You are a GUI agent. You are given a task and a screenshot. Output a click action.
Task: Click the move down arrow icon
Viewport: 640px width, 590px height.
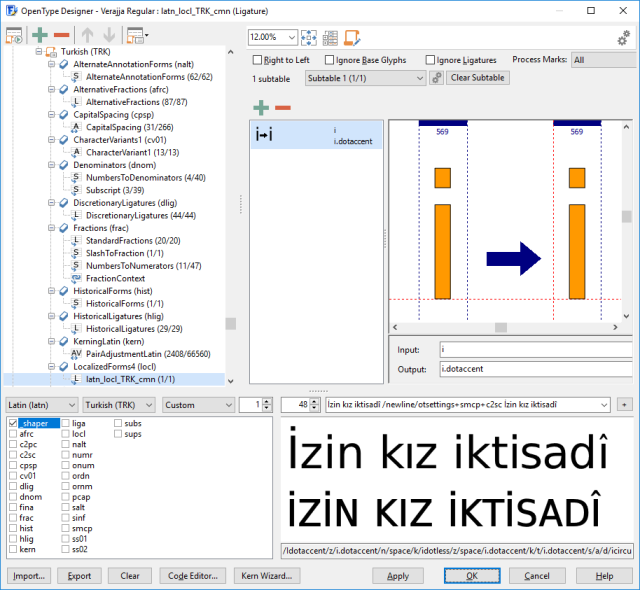107,37
